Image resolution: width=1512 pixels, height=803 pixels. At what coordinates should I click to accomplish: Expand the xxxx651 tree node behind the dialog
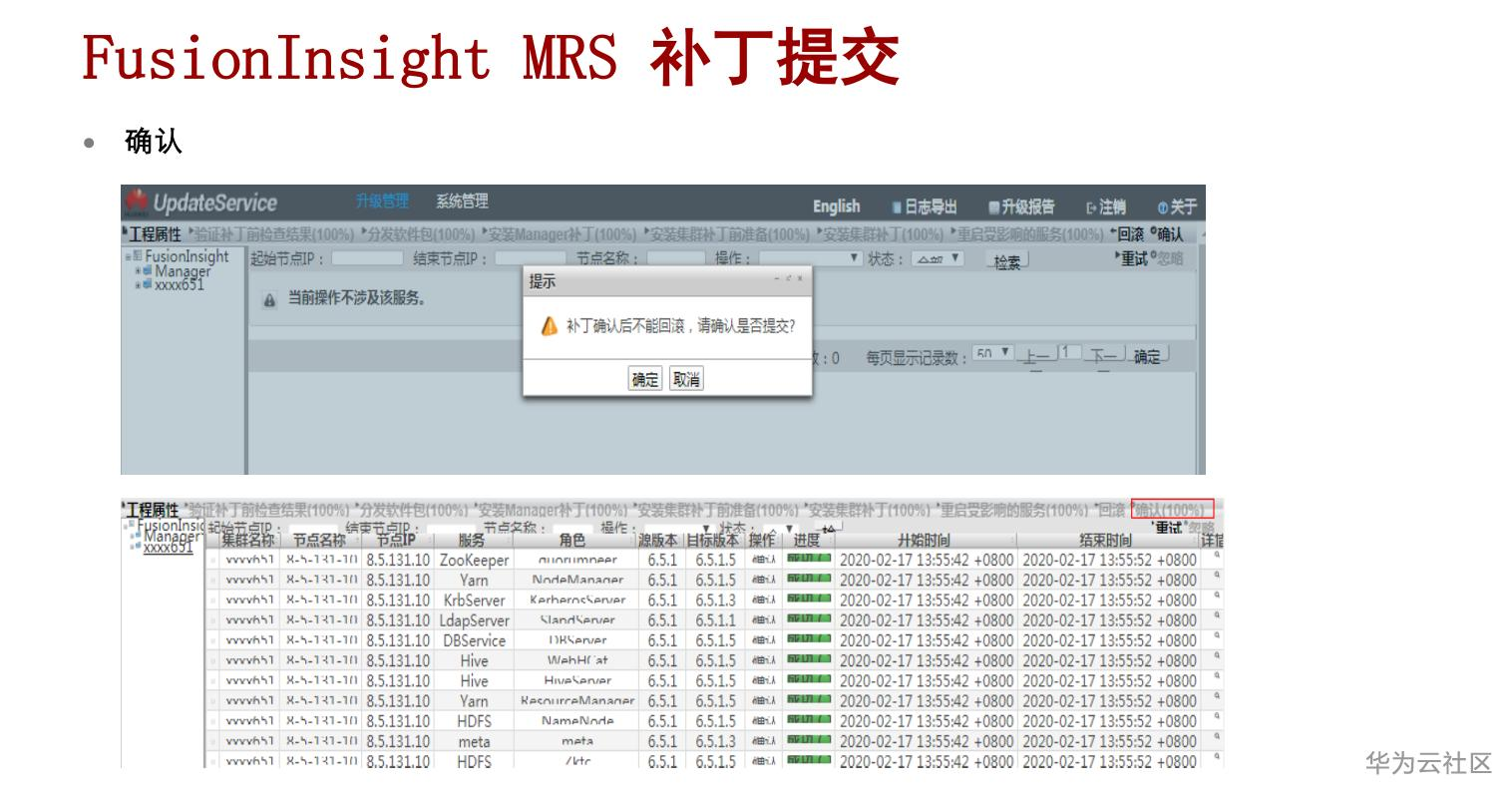click(138, 283)
